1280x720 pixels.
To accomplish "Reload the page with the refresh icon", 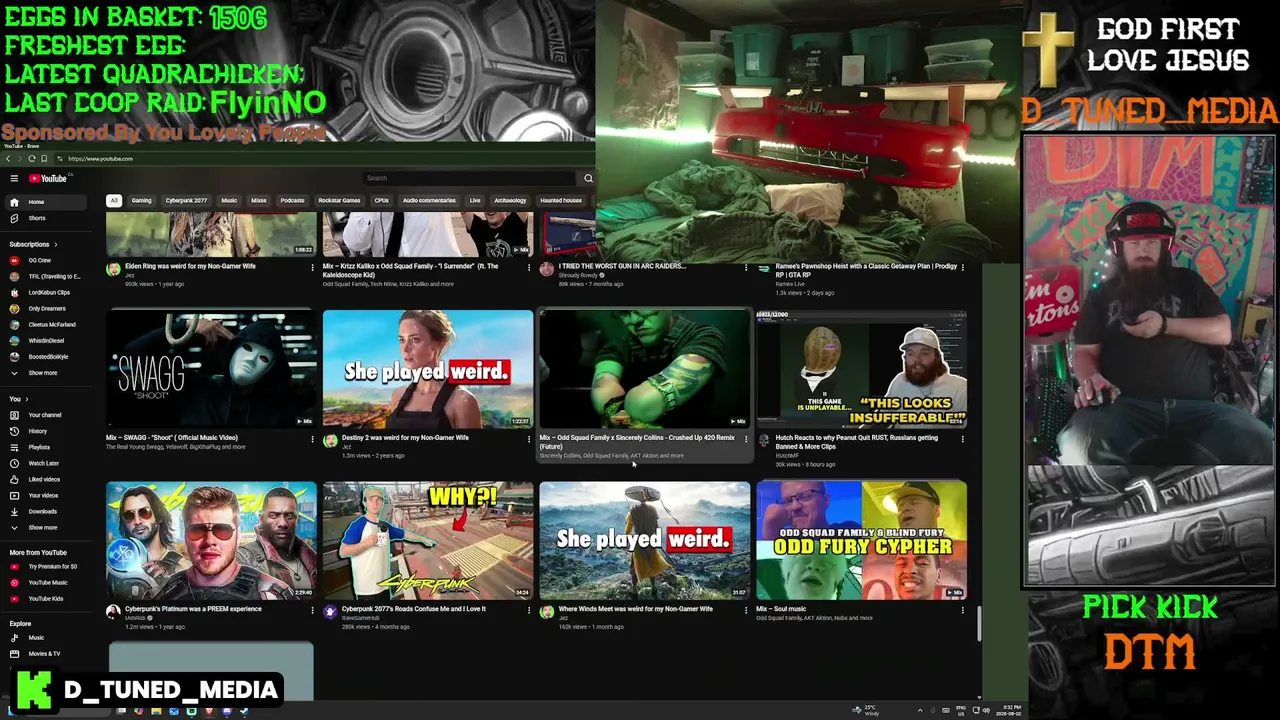I will tap(32, 159).
